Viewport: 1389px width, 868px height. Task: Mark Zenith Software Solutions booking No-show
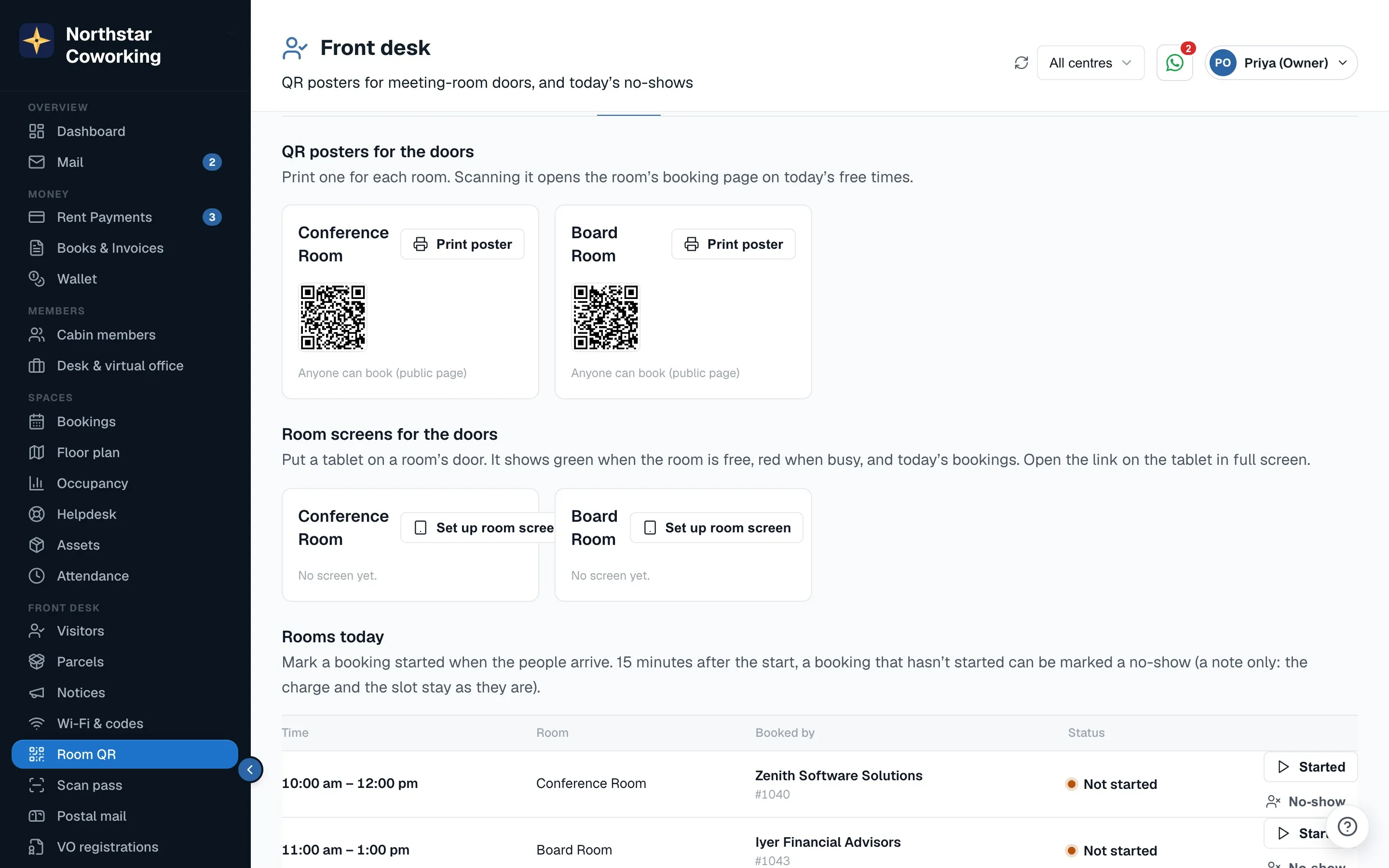click(1305, 801)
